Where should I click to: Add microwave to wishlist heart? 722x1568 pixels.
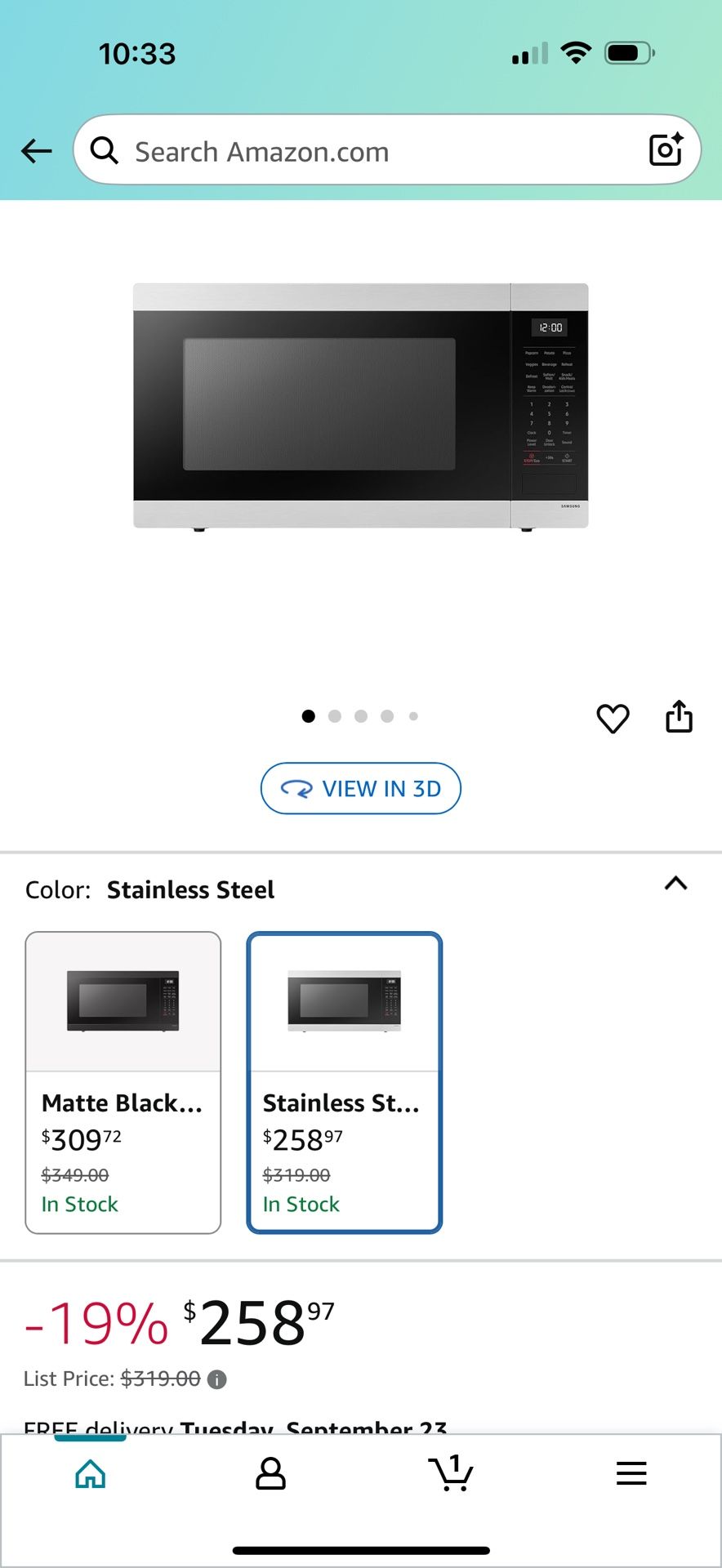pyautogui.click(x=613, y=719)
